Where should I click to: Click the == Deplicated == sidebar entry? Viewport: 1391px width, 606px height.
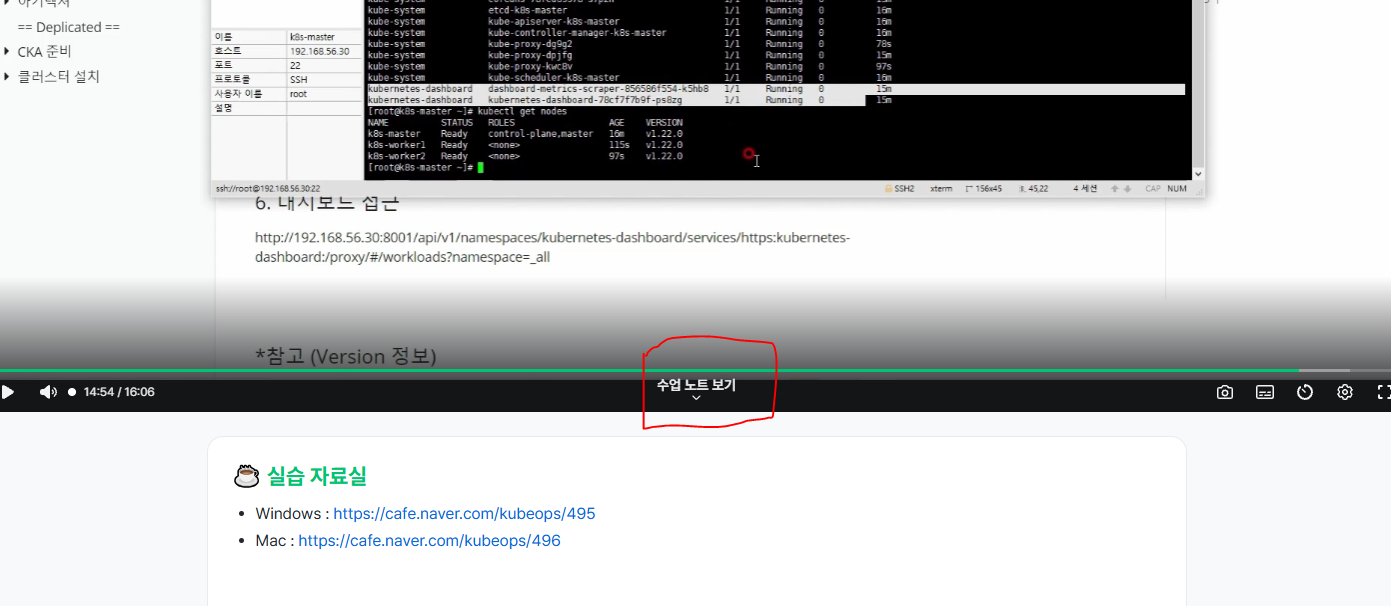coord(69,27)
